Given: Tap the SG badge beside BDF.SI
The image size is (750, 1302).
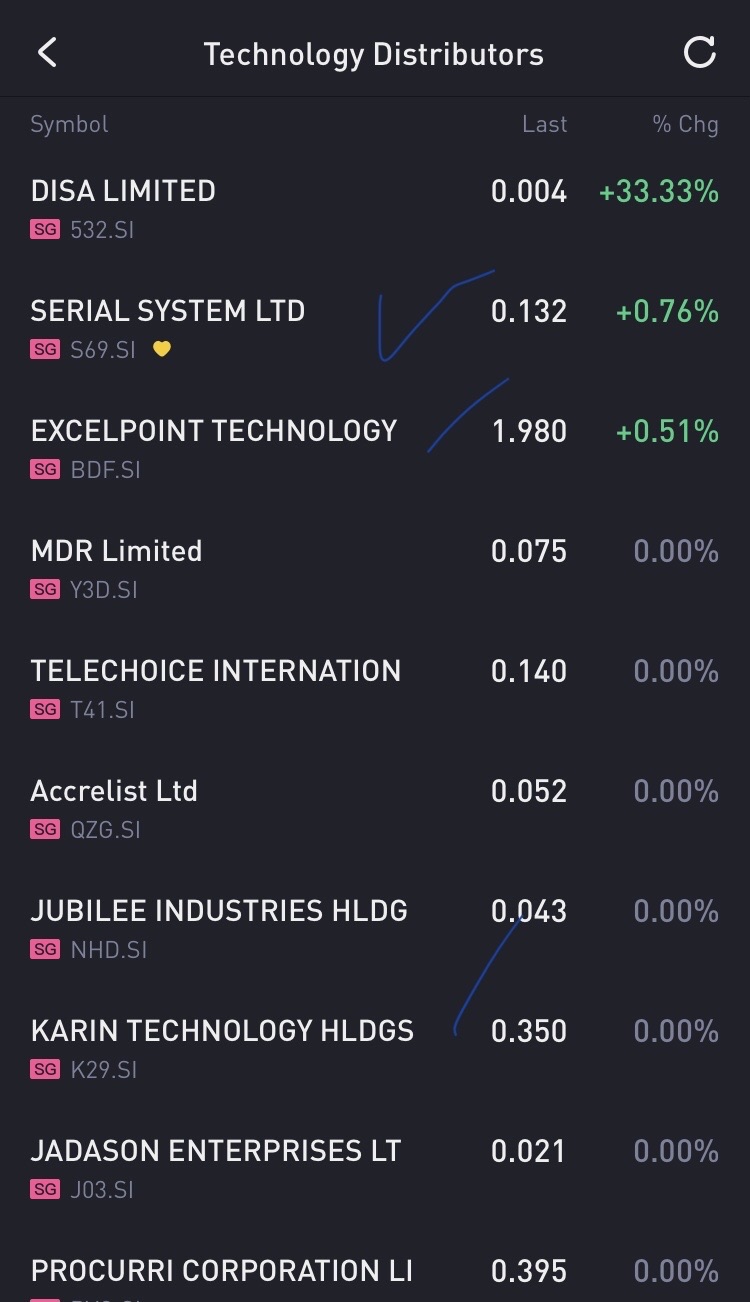Looking at the screenshot, I should [45, 470].
